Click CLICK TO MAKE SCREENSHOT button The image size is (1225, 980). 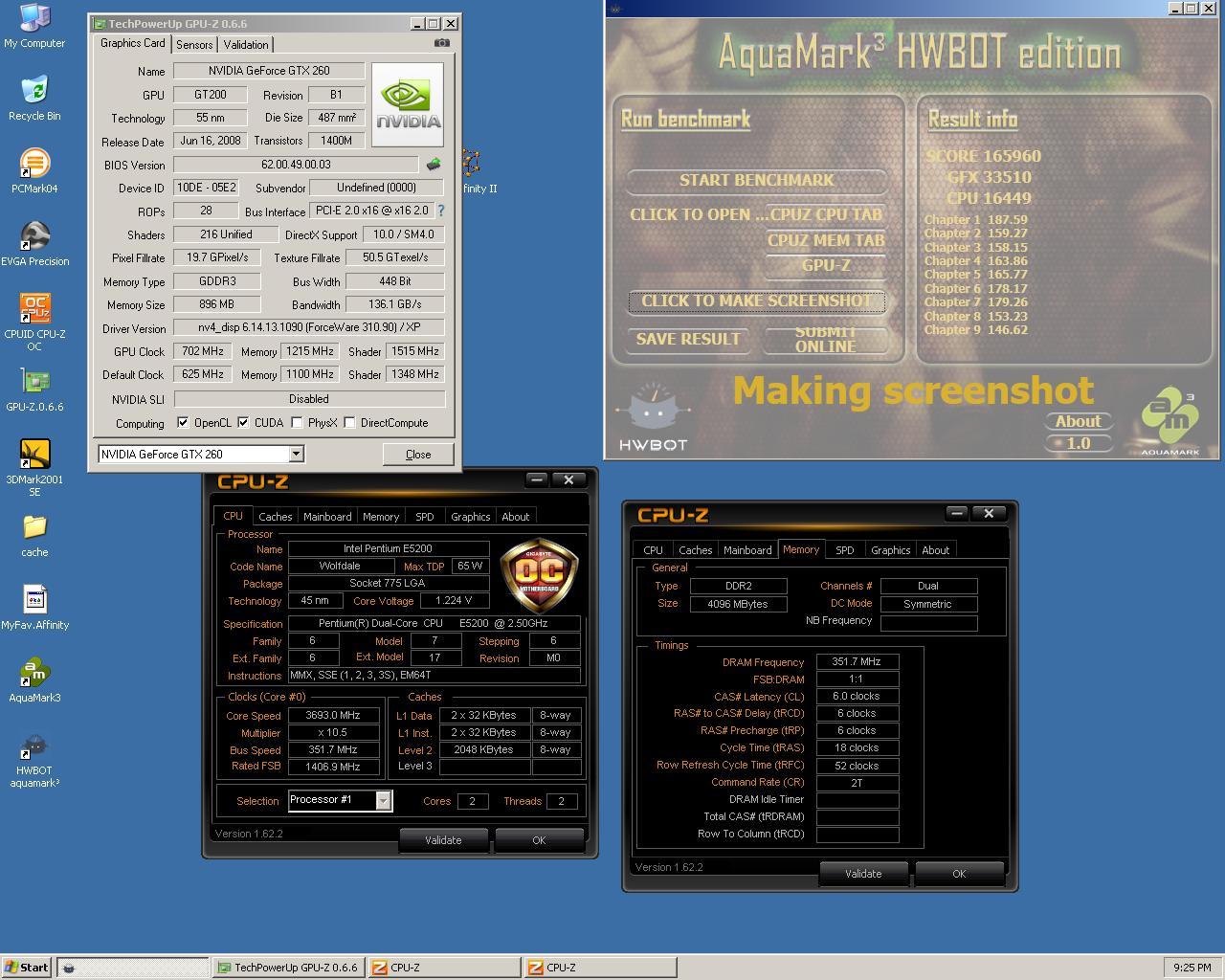point(756,301)
